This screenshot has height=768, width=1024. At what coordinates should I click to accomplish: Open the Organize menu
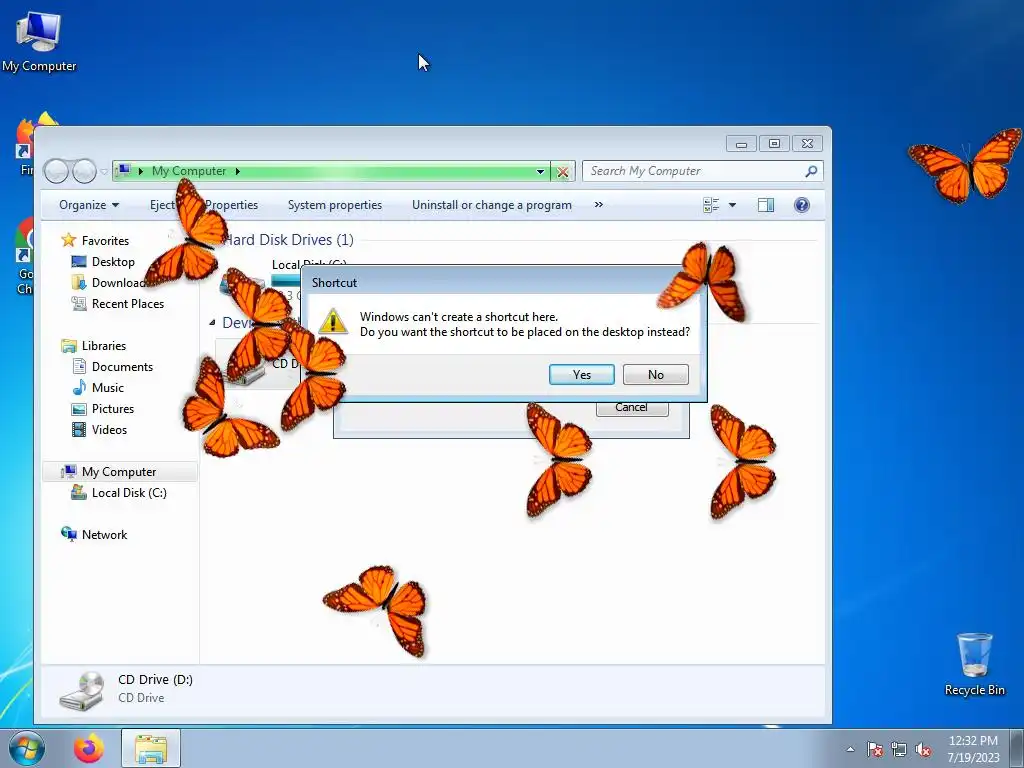coord(89,205)
